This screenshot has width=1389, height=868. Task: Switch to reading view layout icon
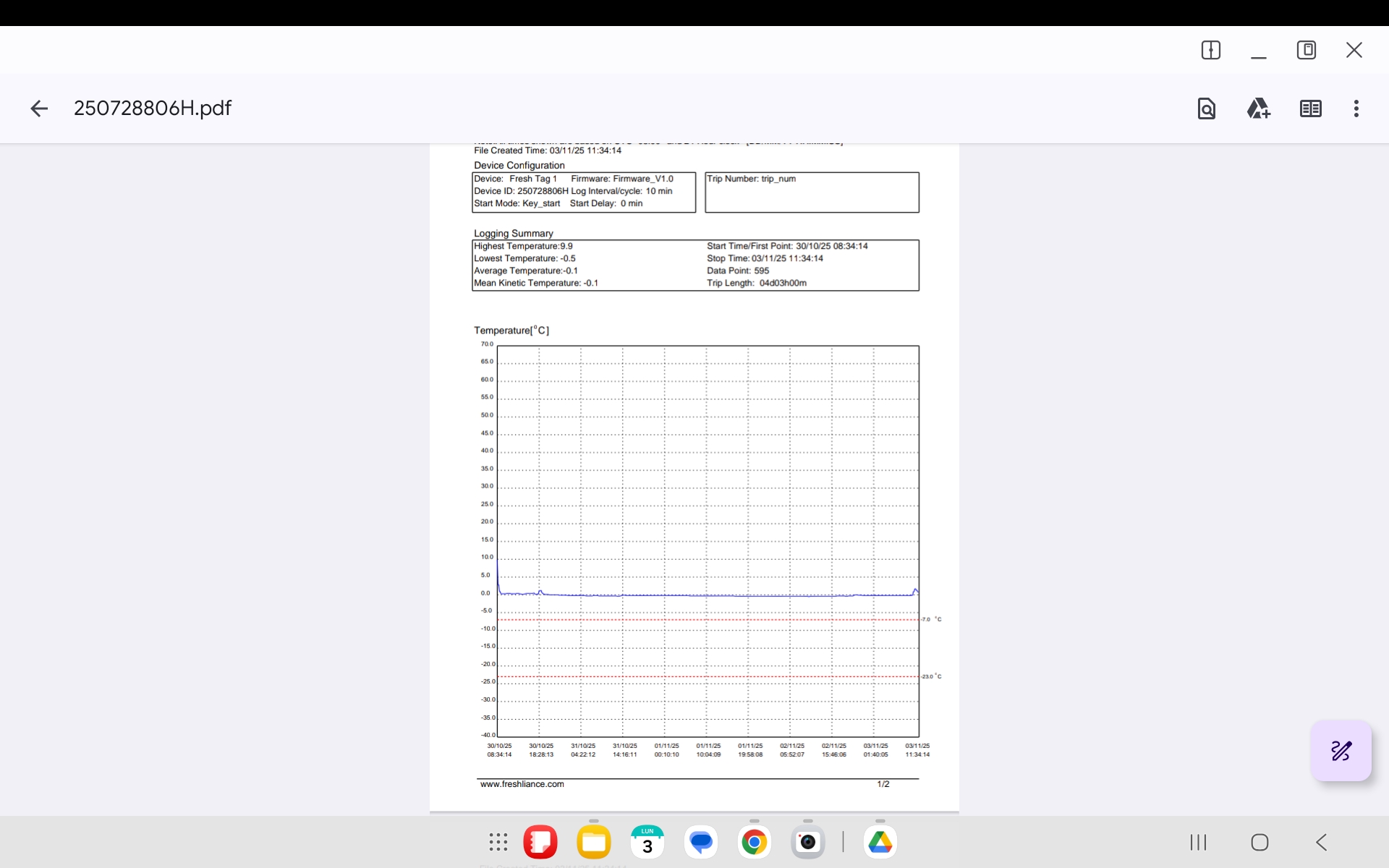tap(1310, 109)
